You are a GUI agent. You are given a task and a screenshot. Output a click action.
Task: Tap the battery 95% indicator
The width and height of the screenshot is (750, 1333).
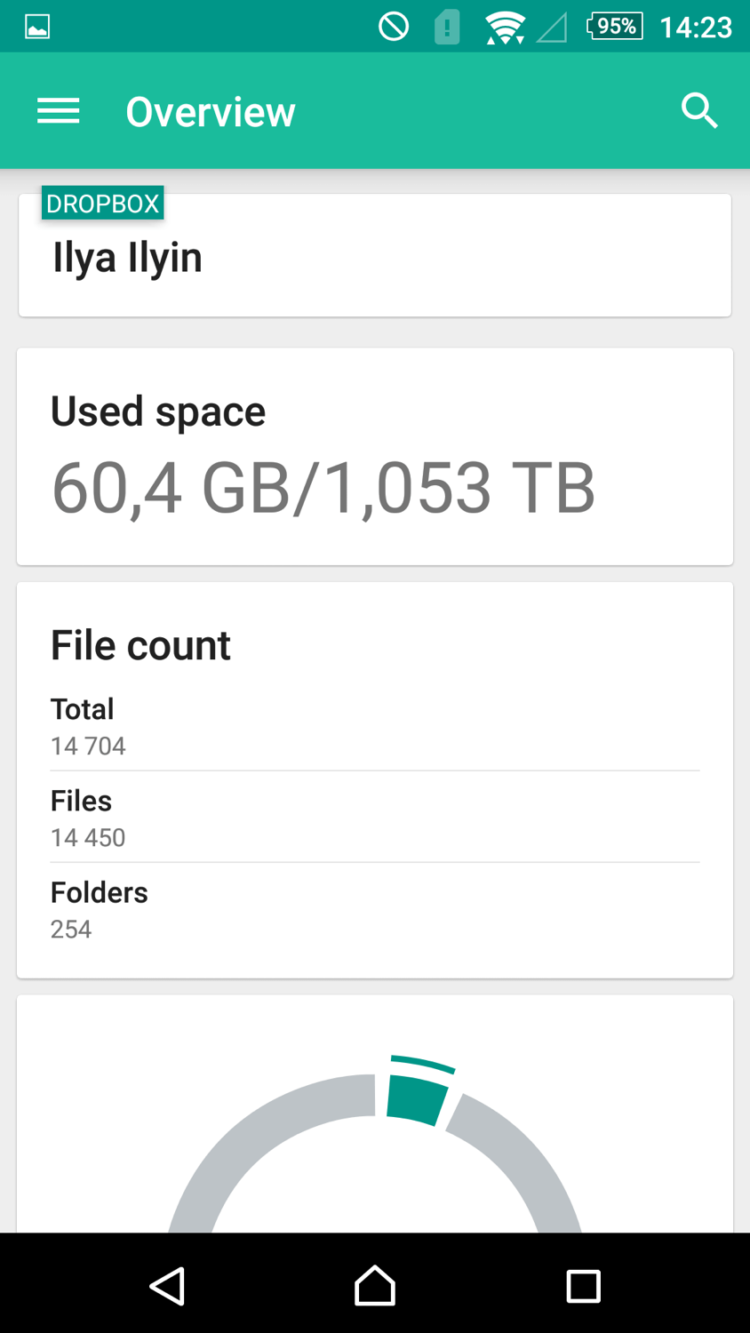coord(613,27)
